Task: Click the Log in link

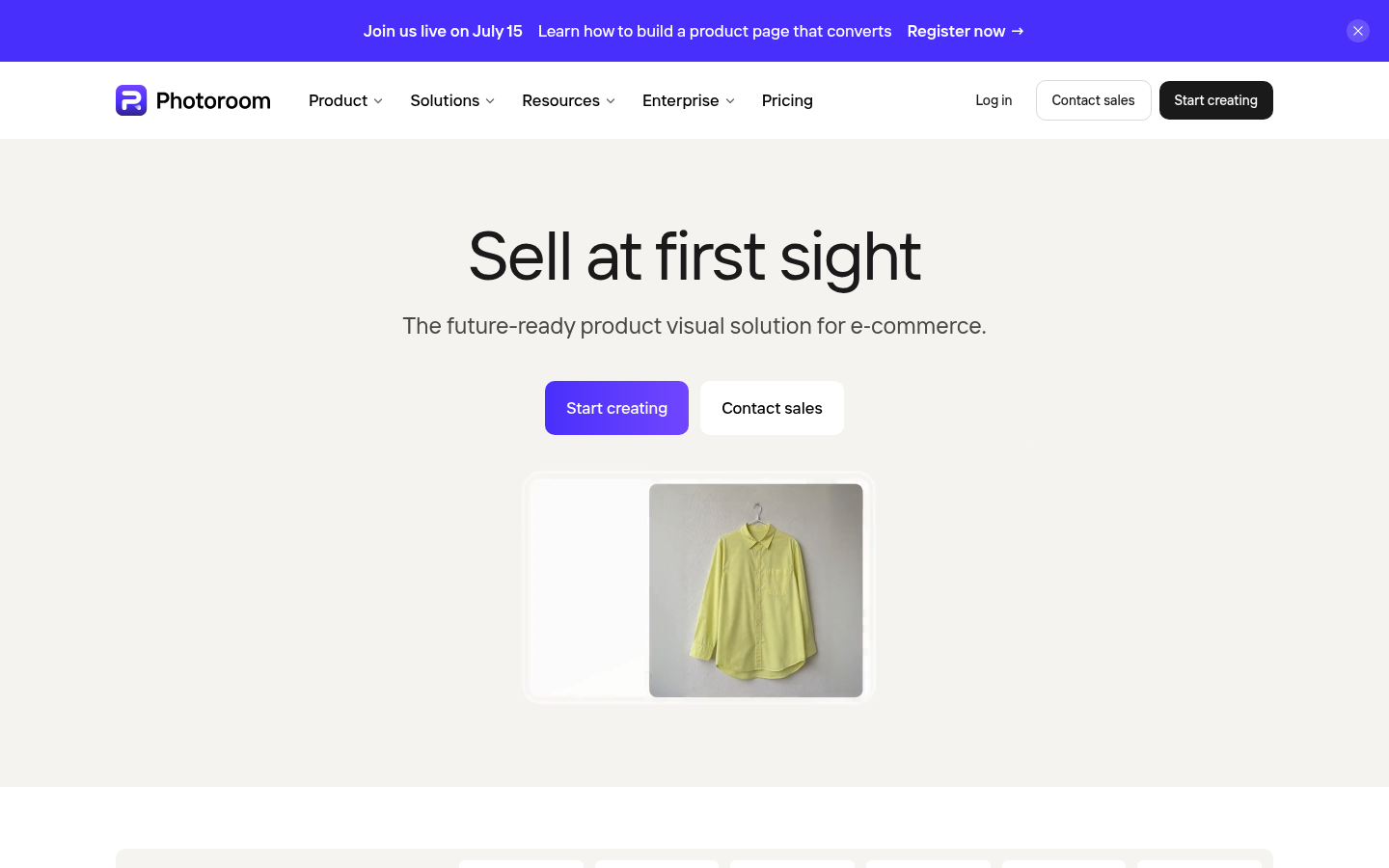Action: point(994,100)
